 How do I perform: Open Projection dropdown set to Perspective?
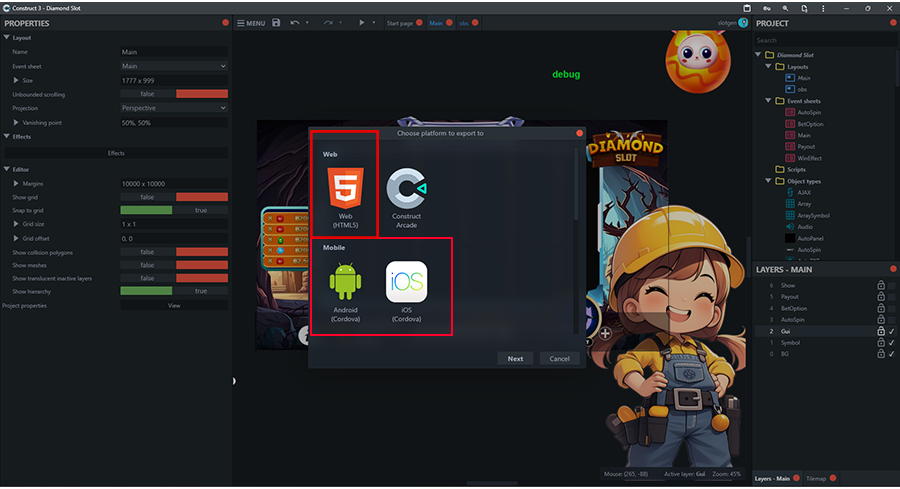tap(174, 108)
